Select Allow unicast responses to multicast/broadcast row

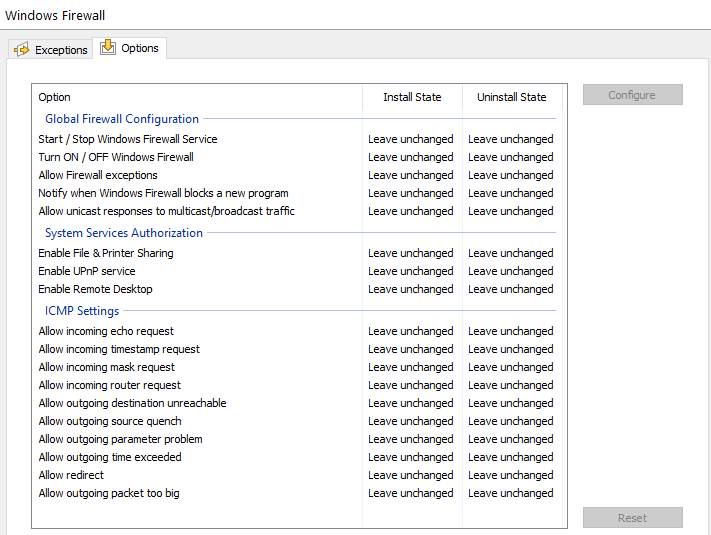[297, 211]
